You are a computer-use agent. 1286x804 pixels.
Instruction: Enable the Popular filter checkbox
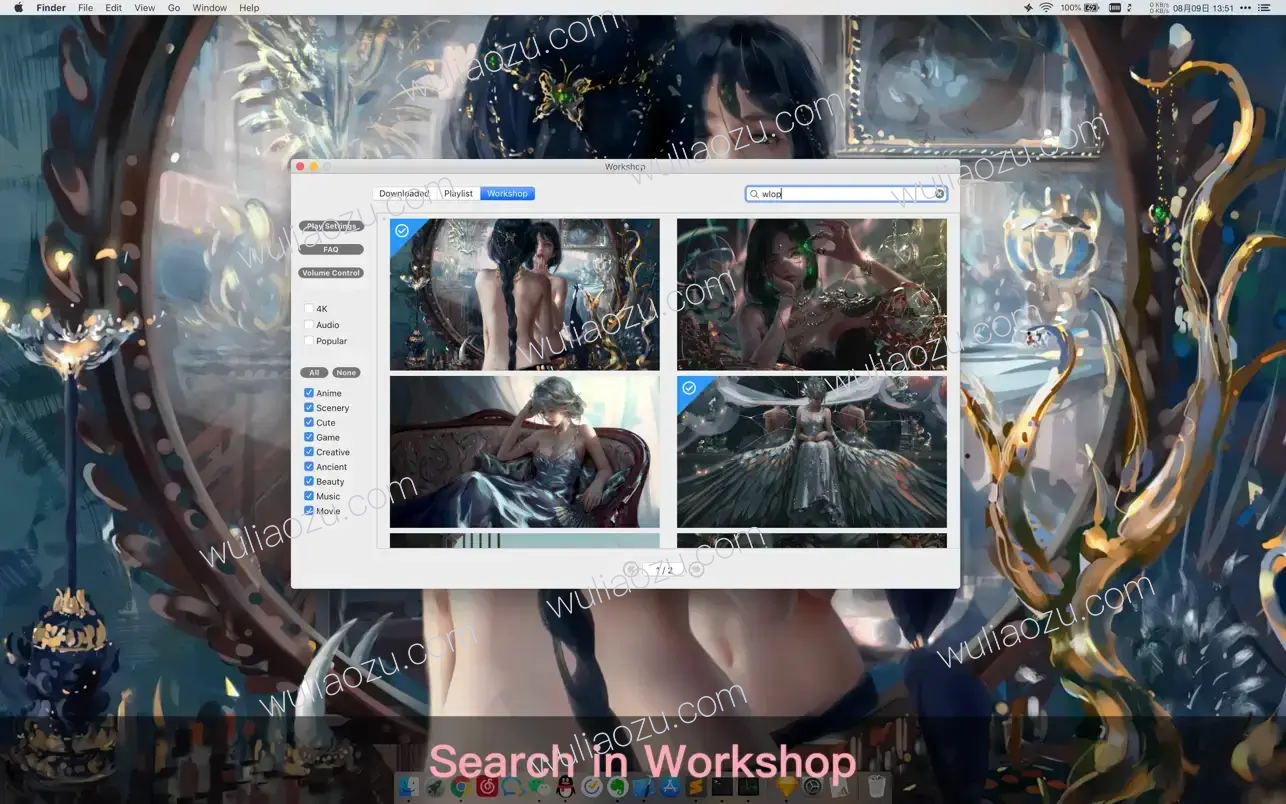309,341
